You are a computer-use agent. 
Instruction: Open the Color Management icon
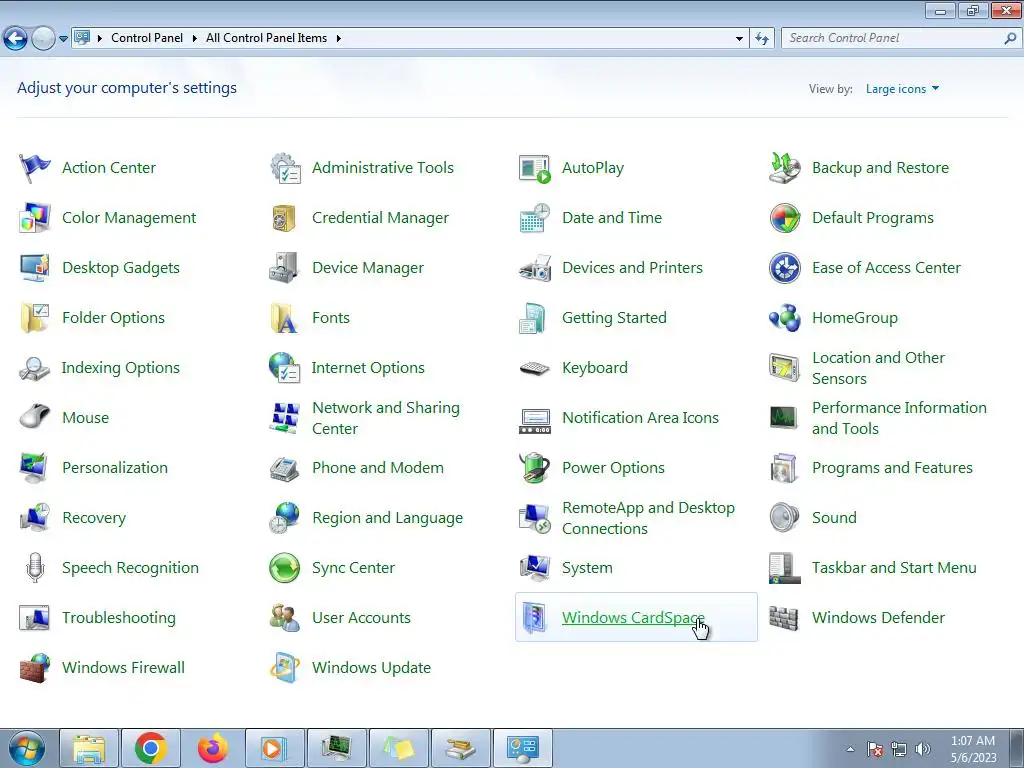(x=35, y=217)
